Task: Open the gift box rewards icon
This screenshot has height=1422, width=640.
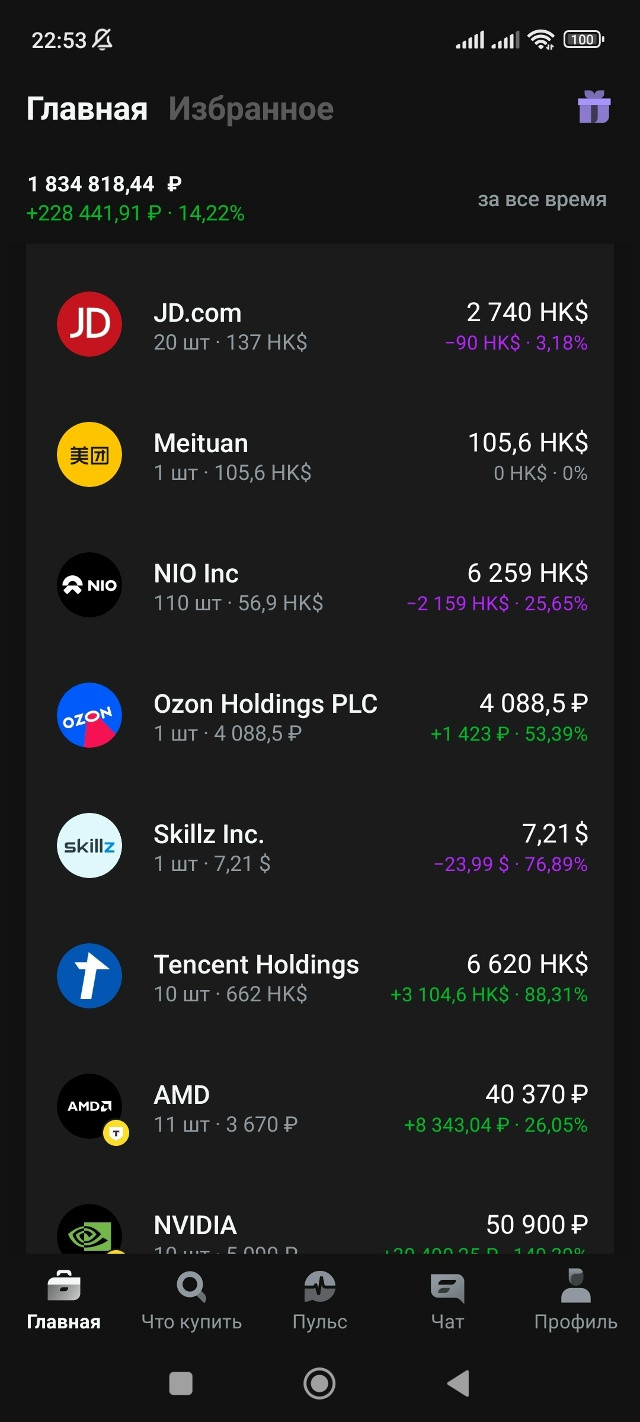Action: coord(594,107)
